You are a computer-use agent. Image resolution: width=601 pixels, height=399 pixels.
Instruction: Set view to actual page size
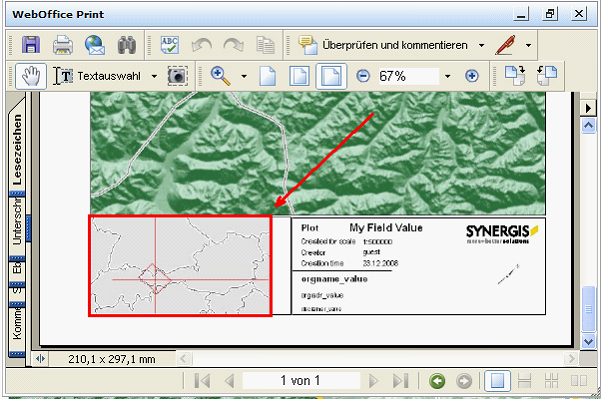(x=268, y=76)
